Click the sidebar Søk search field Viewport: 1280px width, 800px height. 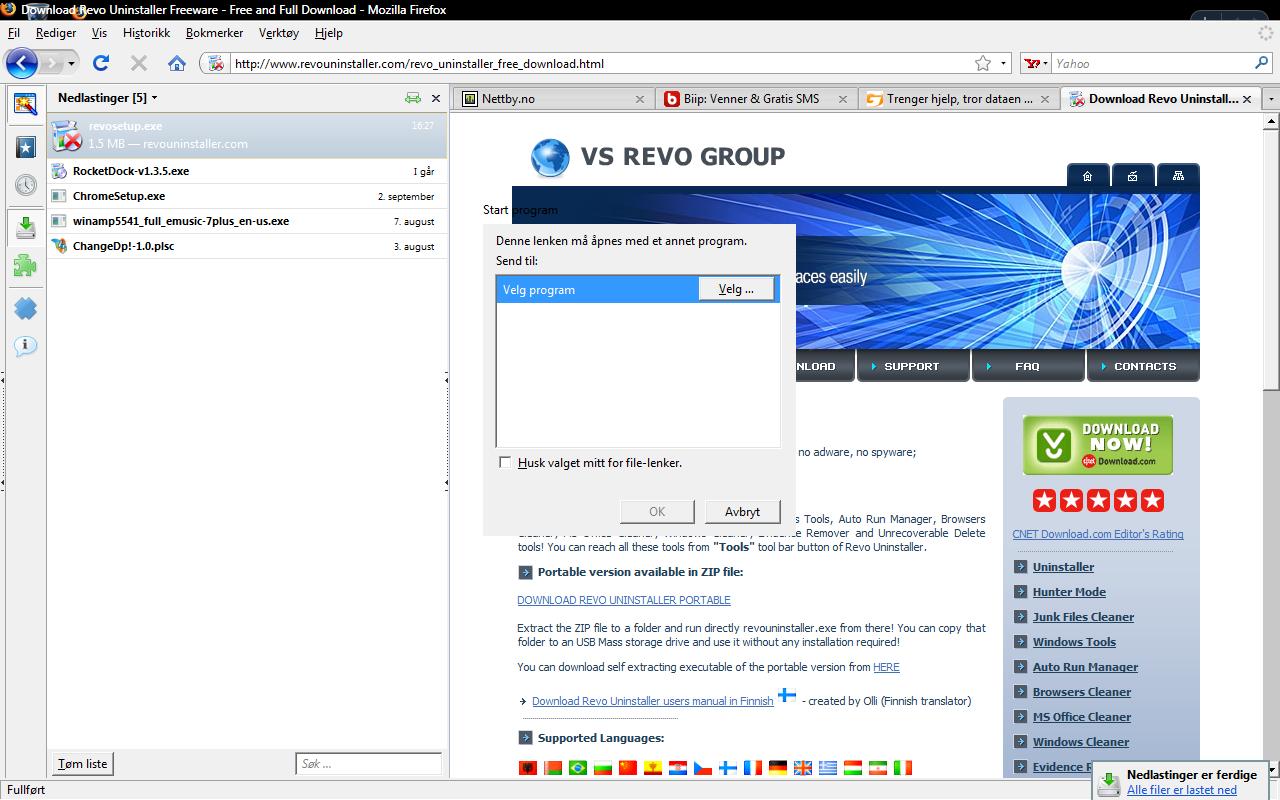tap(368, 764)
